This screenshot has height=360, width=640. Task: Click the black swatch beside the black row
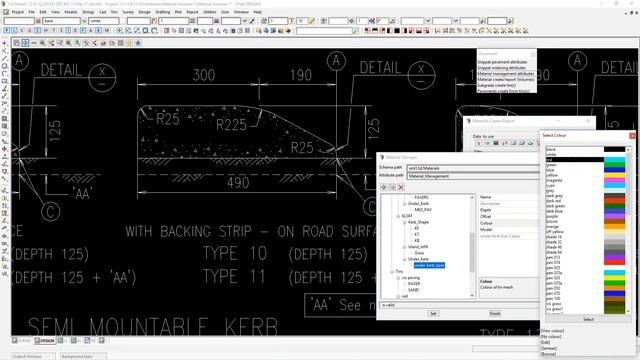(614, 149)
